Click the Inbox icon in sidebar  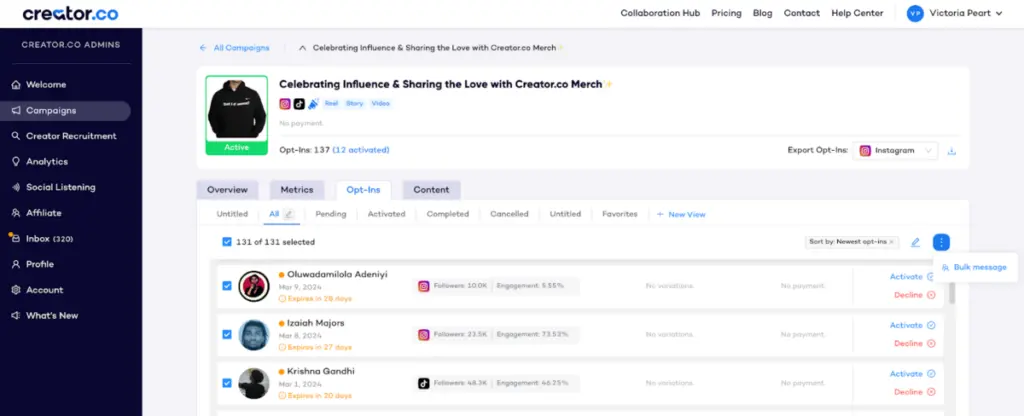point(16,239)
